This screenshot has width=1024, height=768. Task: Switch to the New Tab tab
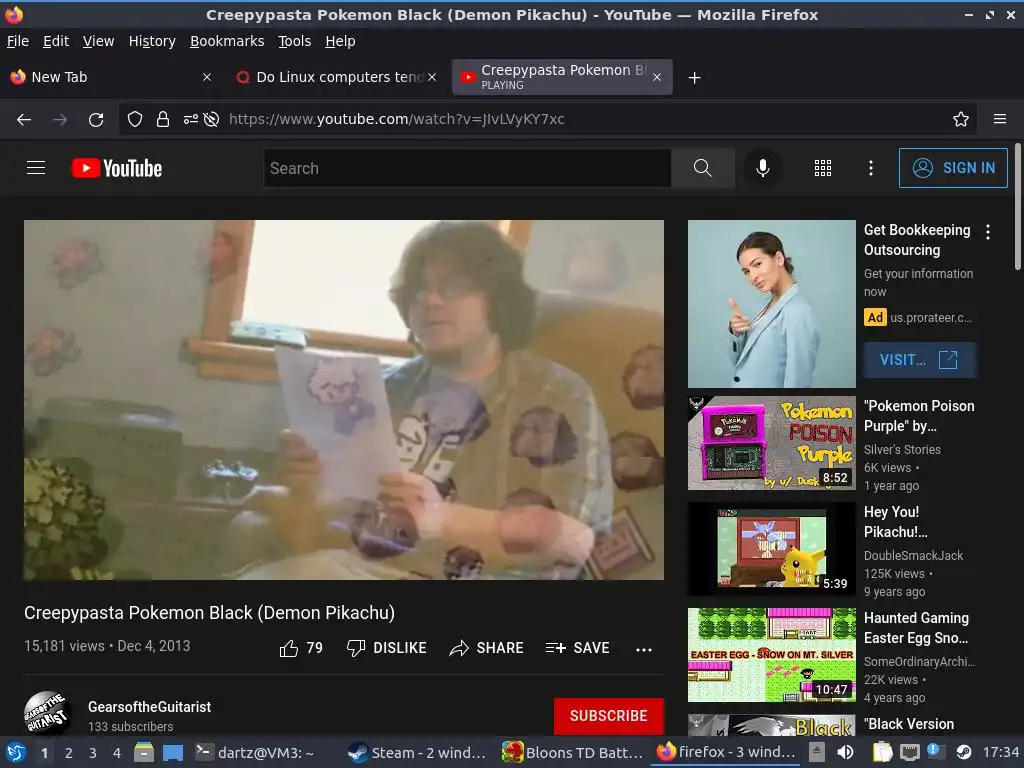(x=111, y=77)
